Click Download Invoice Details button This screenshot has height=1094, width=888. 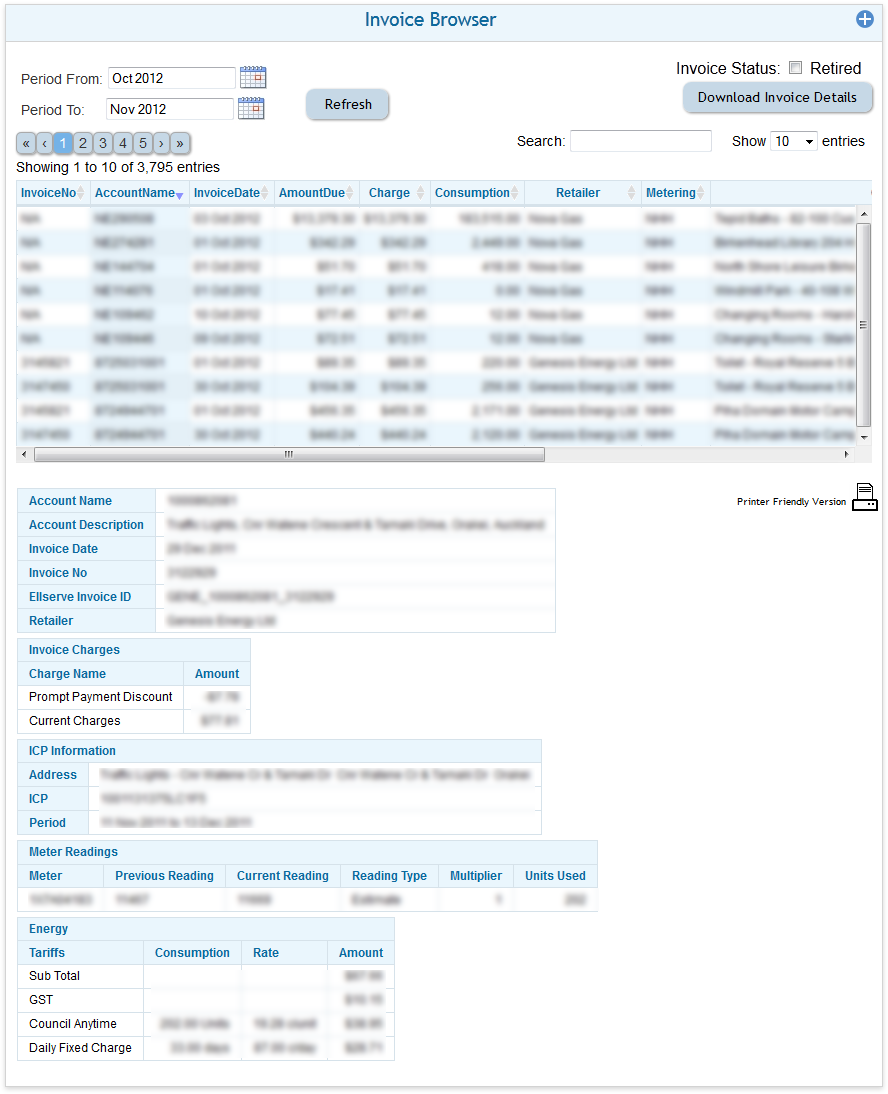[x=777, y=98]
